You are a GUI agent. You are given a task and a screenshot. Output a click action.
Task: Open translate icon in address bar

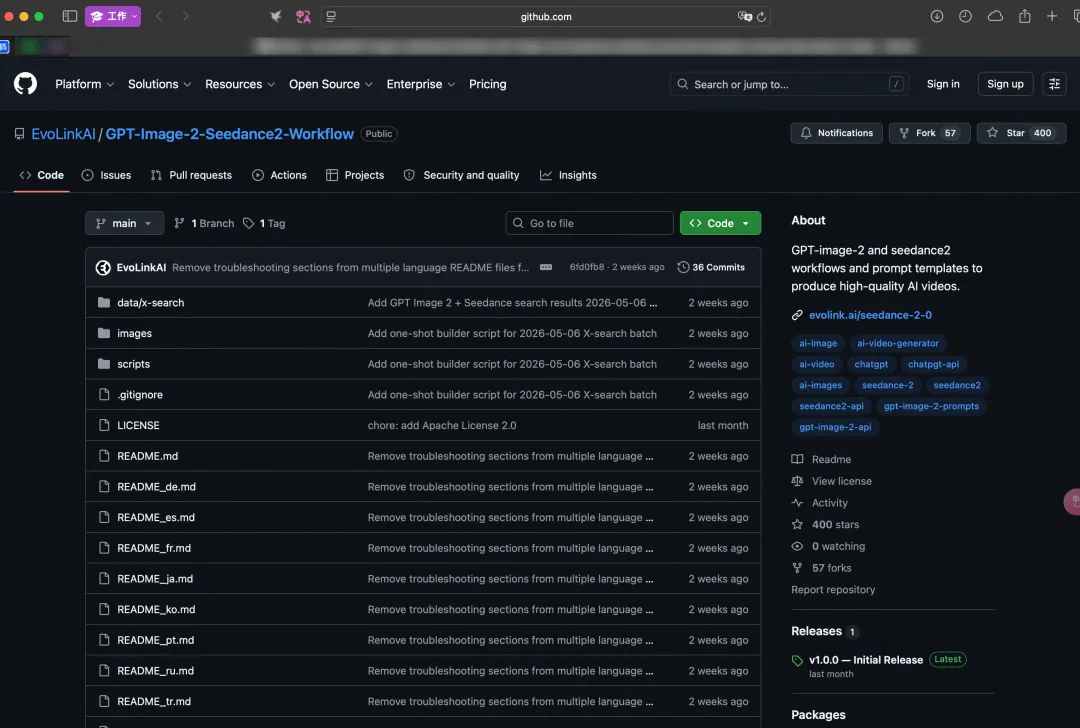click(745, 17)
